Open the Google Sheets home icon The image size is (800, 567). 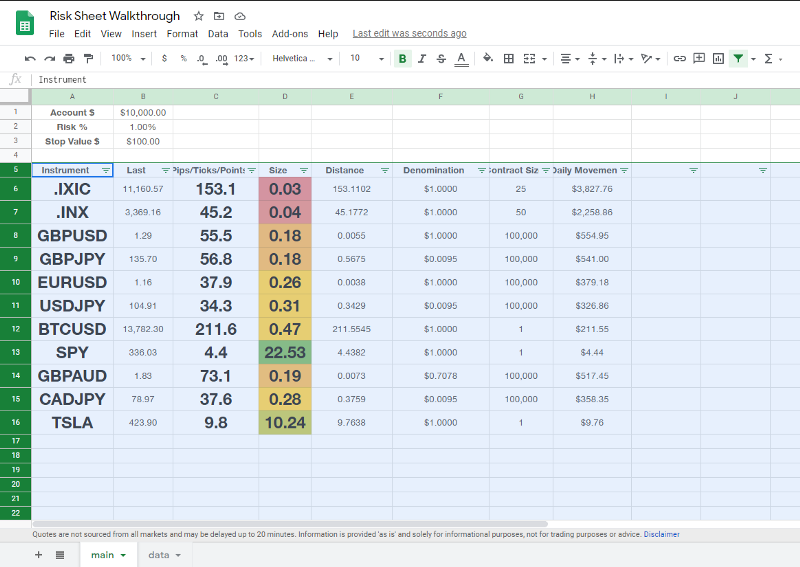24,23
